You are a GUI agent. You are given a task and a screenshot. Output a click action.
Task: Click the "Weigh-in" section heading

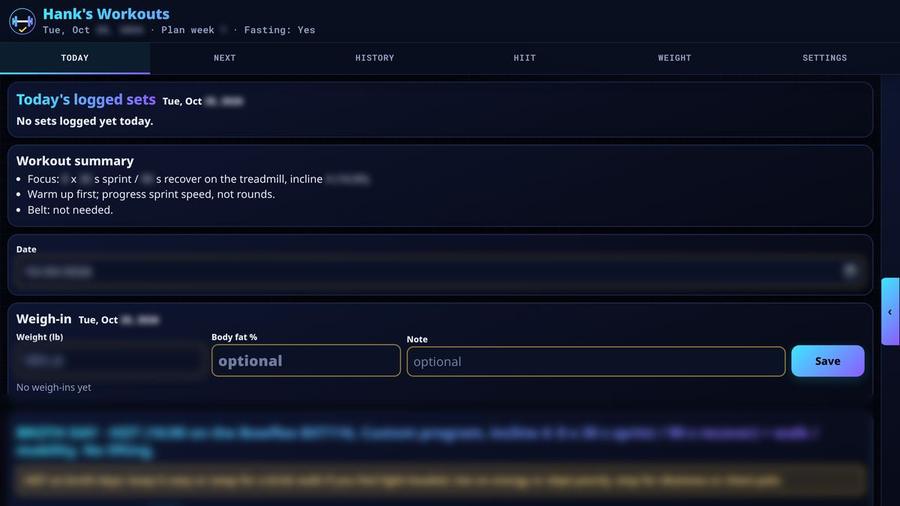(44, 319)
